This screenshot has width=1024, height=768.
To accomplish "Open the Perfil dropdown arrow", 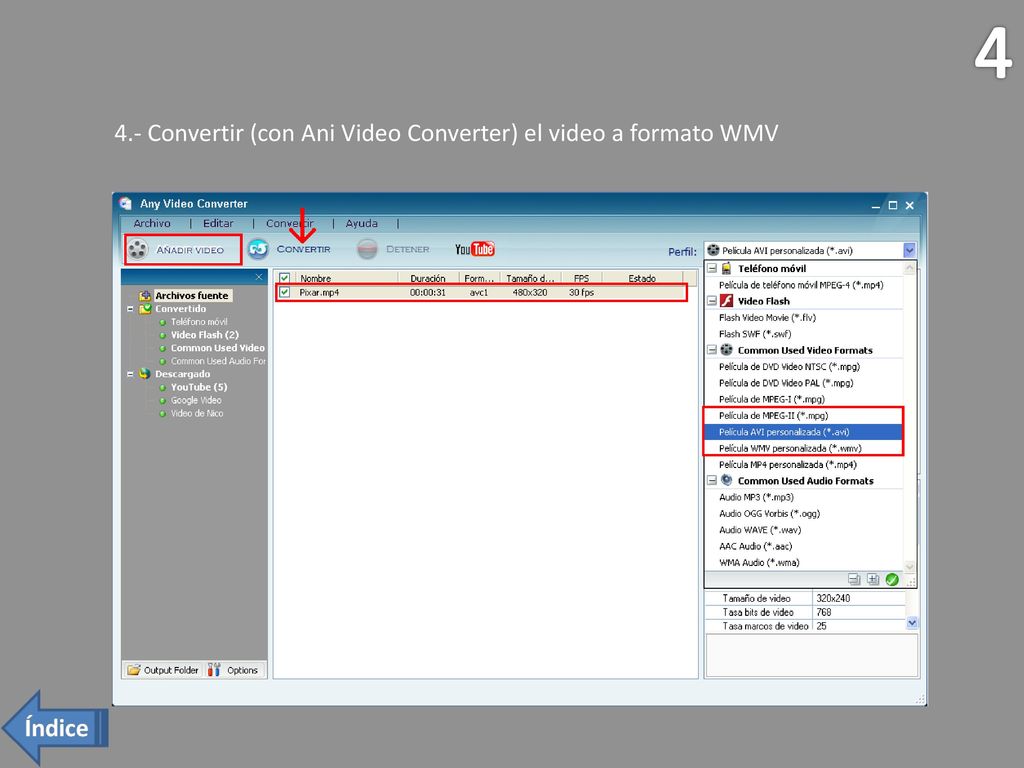I will click(909, 250).
